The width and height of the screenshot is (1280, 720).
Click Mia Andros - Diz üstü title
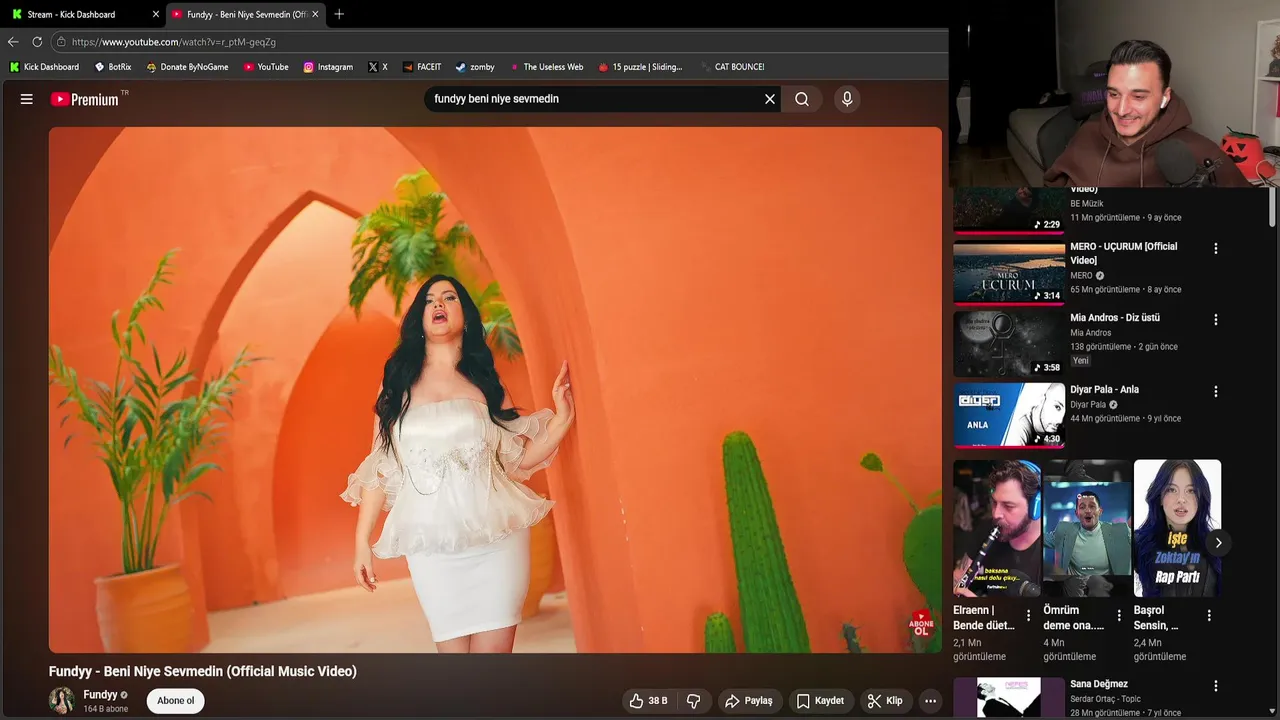pyautogui.click(x=1115, y=318)
